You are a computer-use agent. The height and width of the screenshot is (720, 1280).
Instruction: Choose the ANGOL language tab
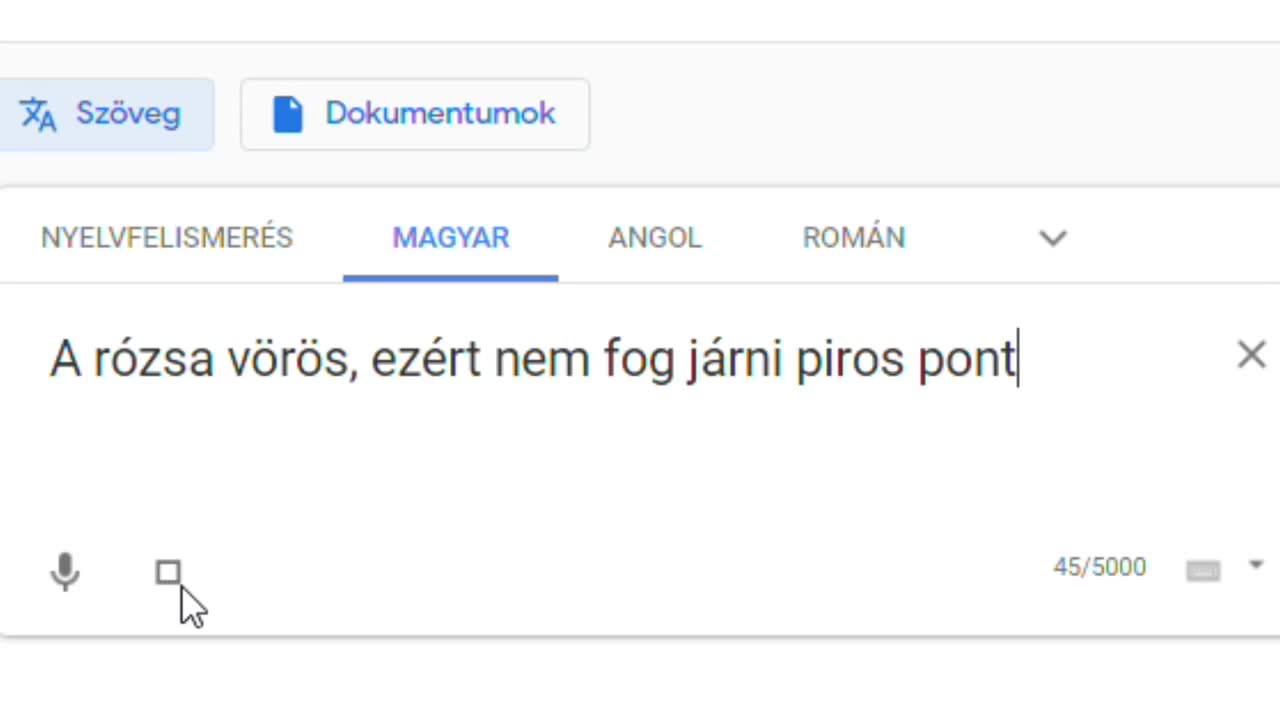[x=655, y=238]
